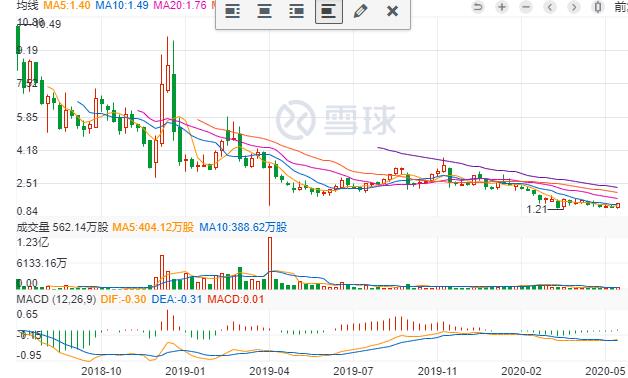Align image left with text wrap
Viewport: 628px width, 378px height.
coord(232,11)
